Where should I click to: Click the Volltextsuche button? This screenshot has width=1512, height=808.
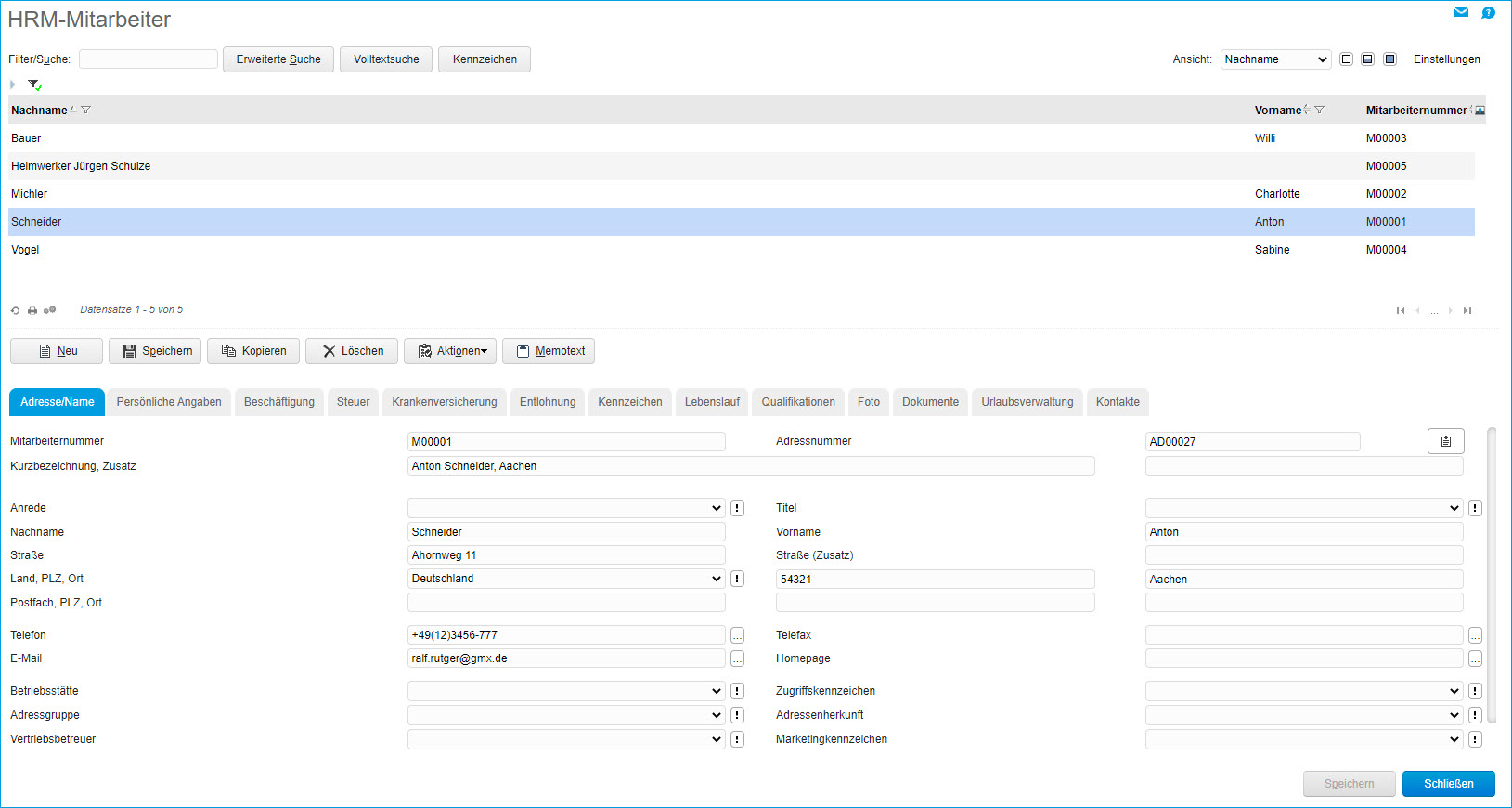pyautogui.click(x=386, y=59)
